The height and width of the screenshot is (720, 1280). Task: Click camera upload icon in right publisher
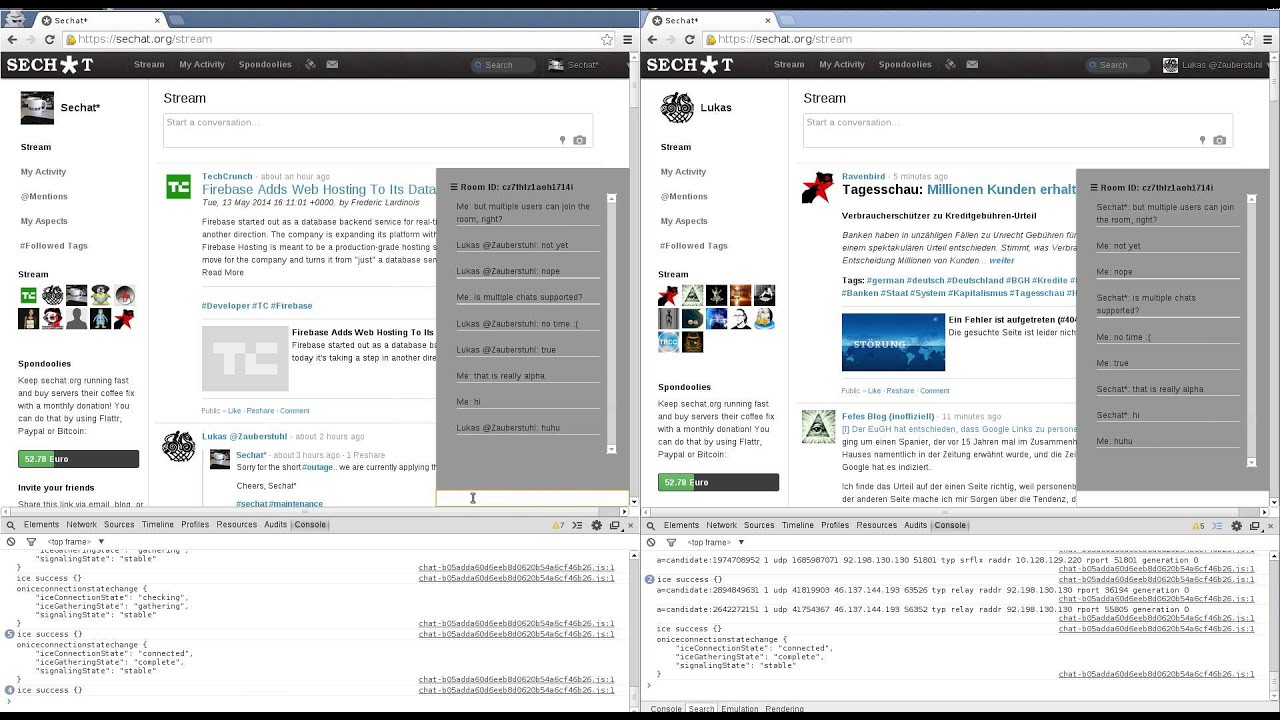tap(1219, 140)
